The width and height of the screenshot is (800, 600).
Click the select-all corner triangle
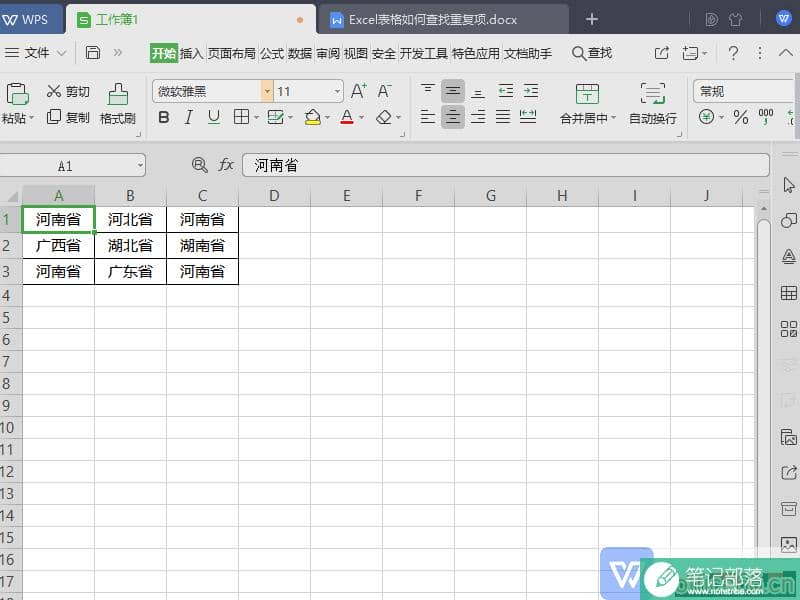point(12,196)
